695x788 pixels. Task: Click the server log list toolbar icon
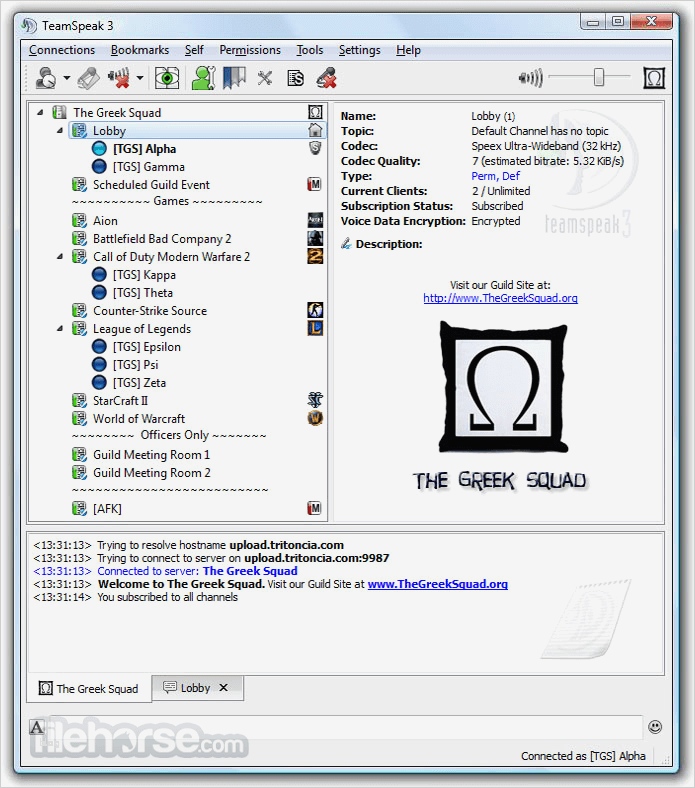[x=295, y=78]
